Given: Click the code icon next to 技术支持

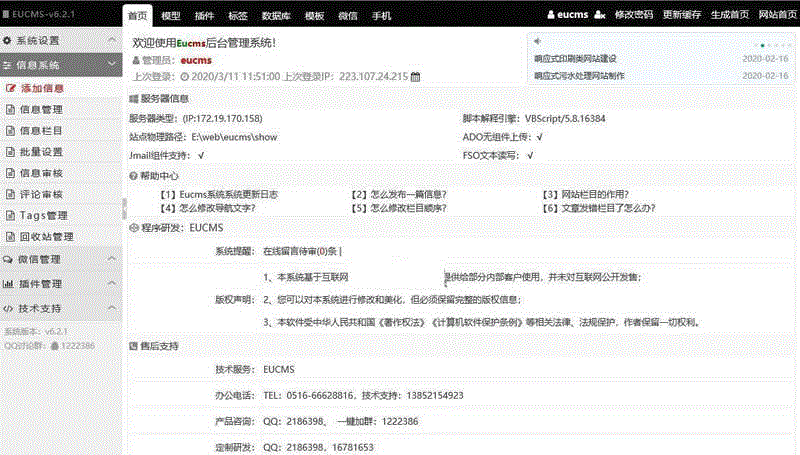Looking at the screenshot, I should coord(8,309).
